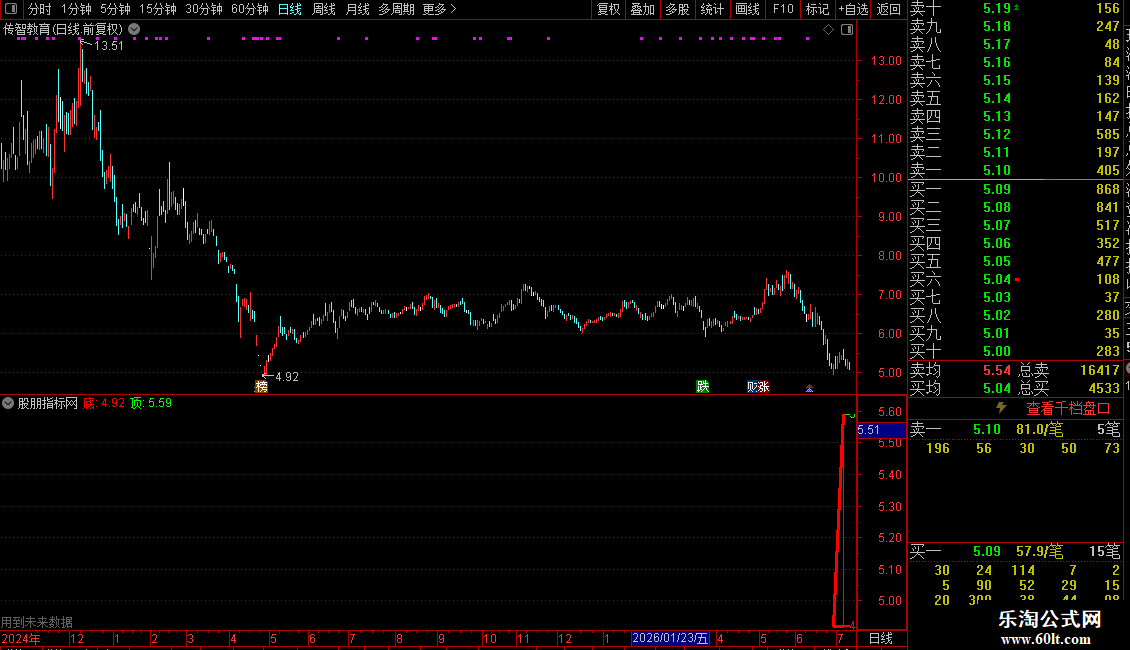Select the 卖一 5.10 order book row

pyautogui.click(x=1015, y=171)
